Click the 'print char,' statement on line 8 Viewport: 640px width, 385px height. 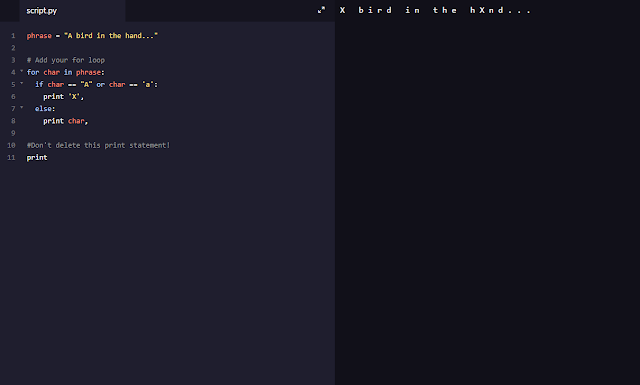(66, 121)
